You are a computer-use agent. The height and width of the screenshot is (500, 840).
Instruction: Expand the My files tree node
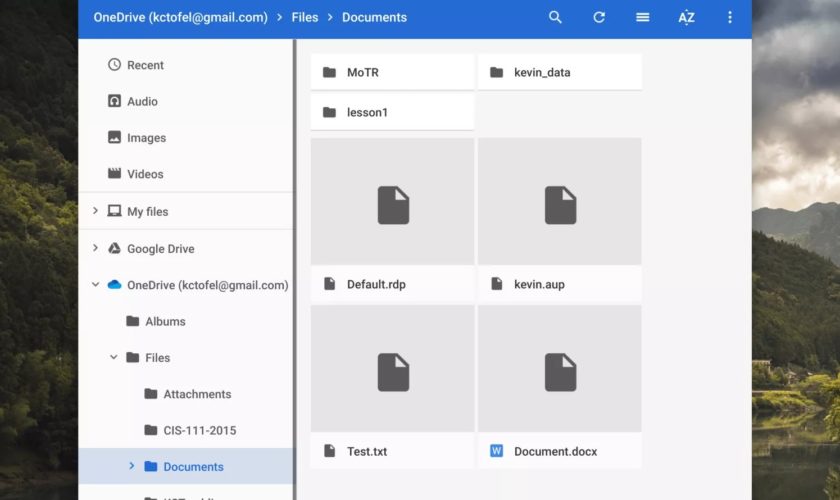point(96,211)
